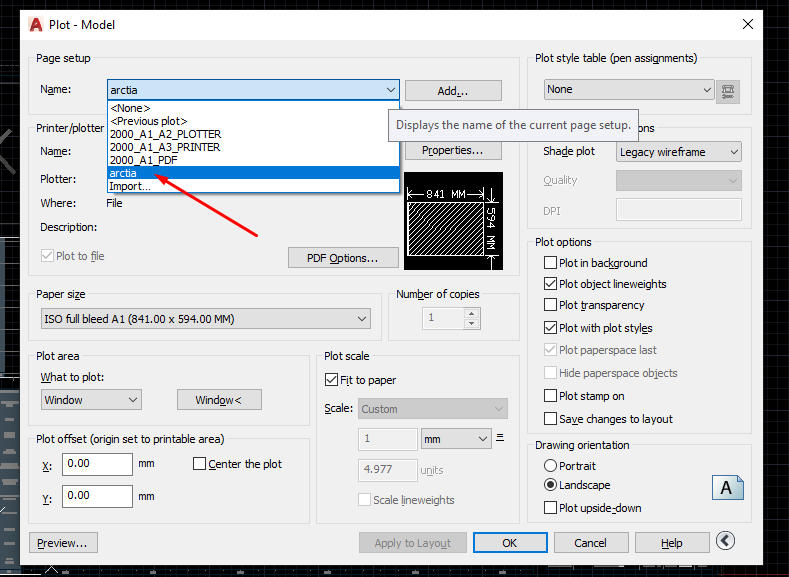Click the X plot offset input field
Viewport: 789px width, 577px height.
pos(97,464)
